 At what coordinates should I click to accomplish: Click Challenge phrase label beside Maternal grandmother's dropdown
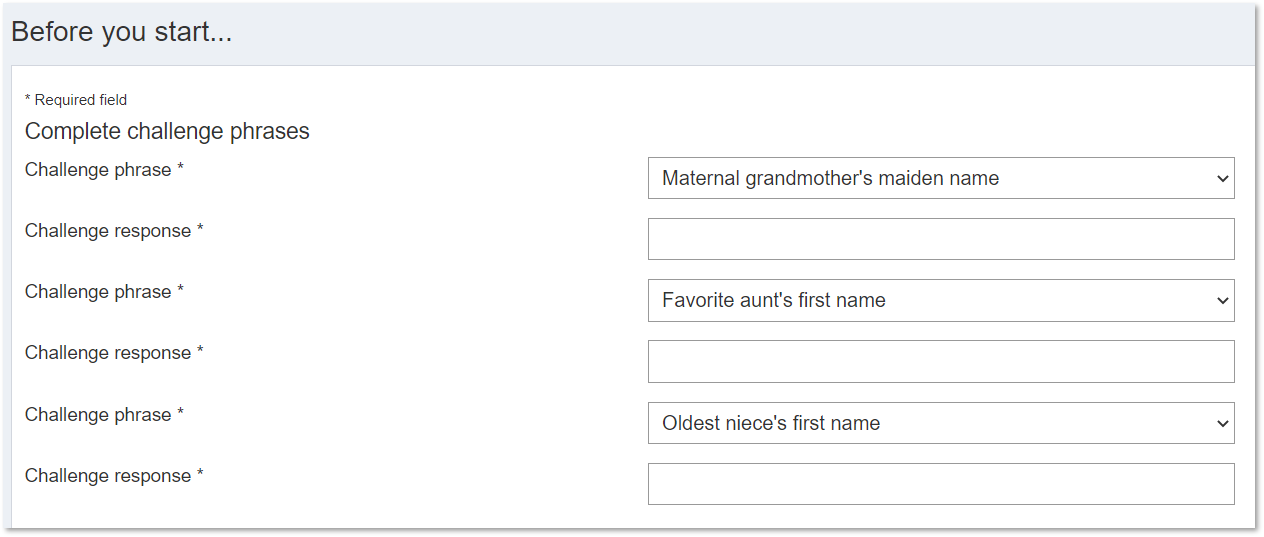tap(104, 170)
